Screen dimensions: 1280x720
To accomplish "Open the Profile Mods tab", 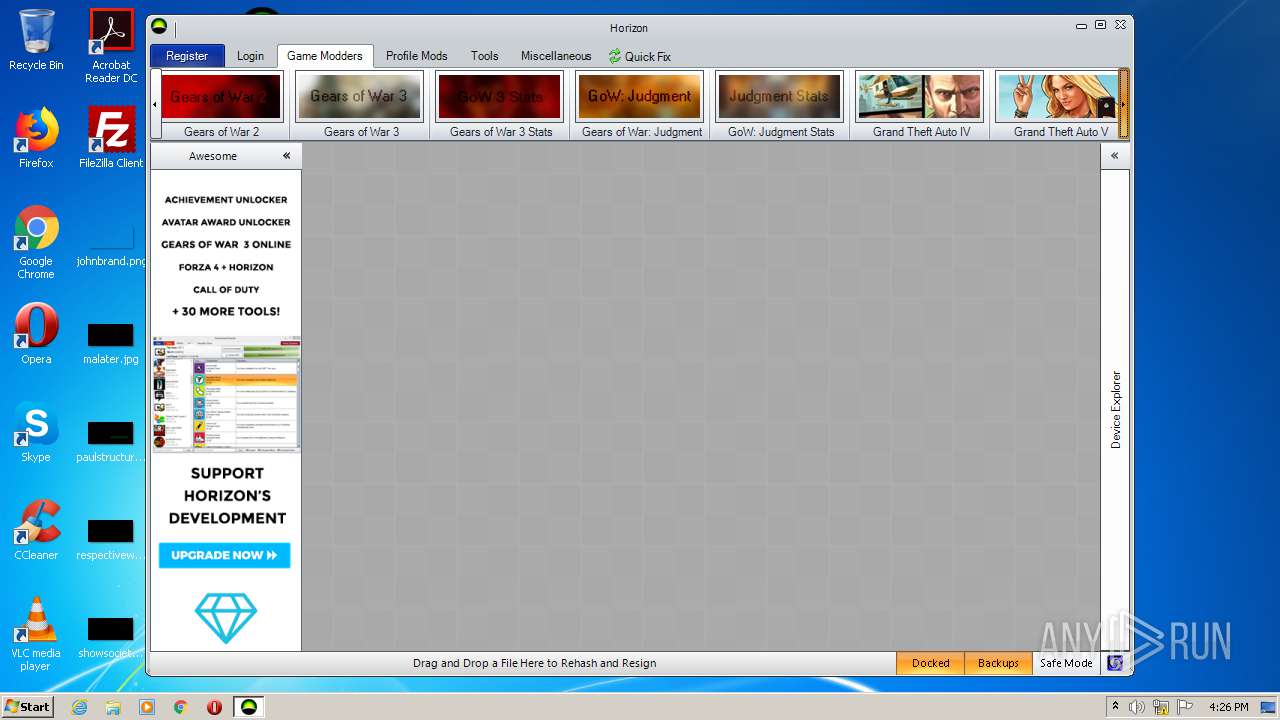I will tap(417, 56).
